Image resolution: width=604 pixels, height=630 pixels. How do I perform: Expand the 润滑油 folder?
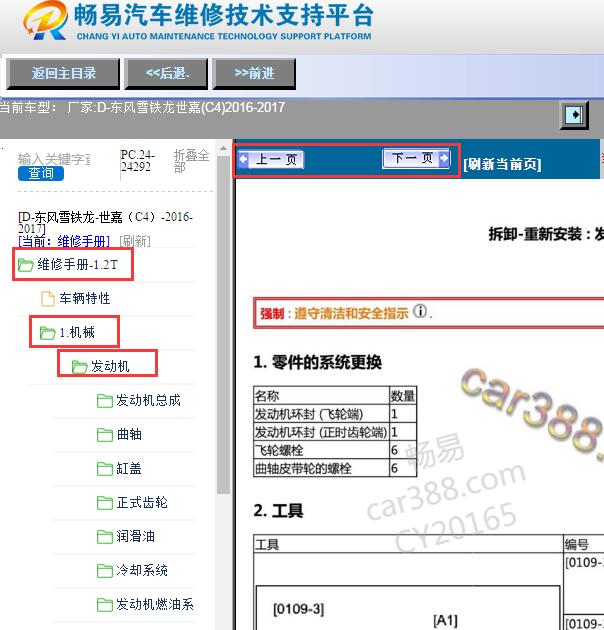pyautogui.click(x=135, y=536)
